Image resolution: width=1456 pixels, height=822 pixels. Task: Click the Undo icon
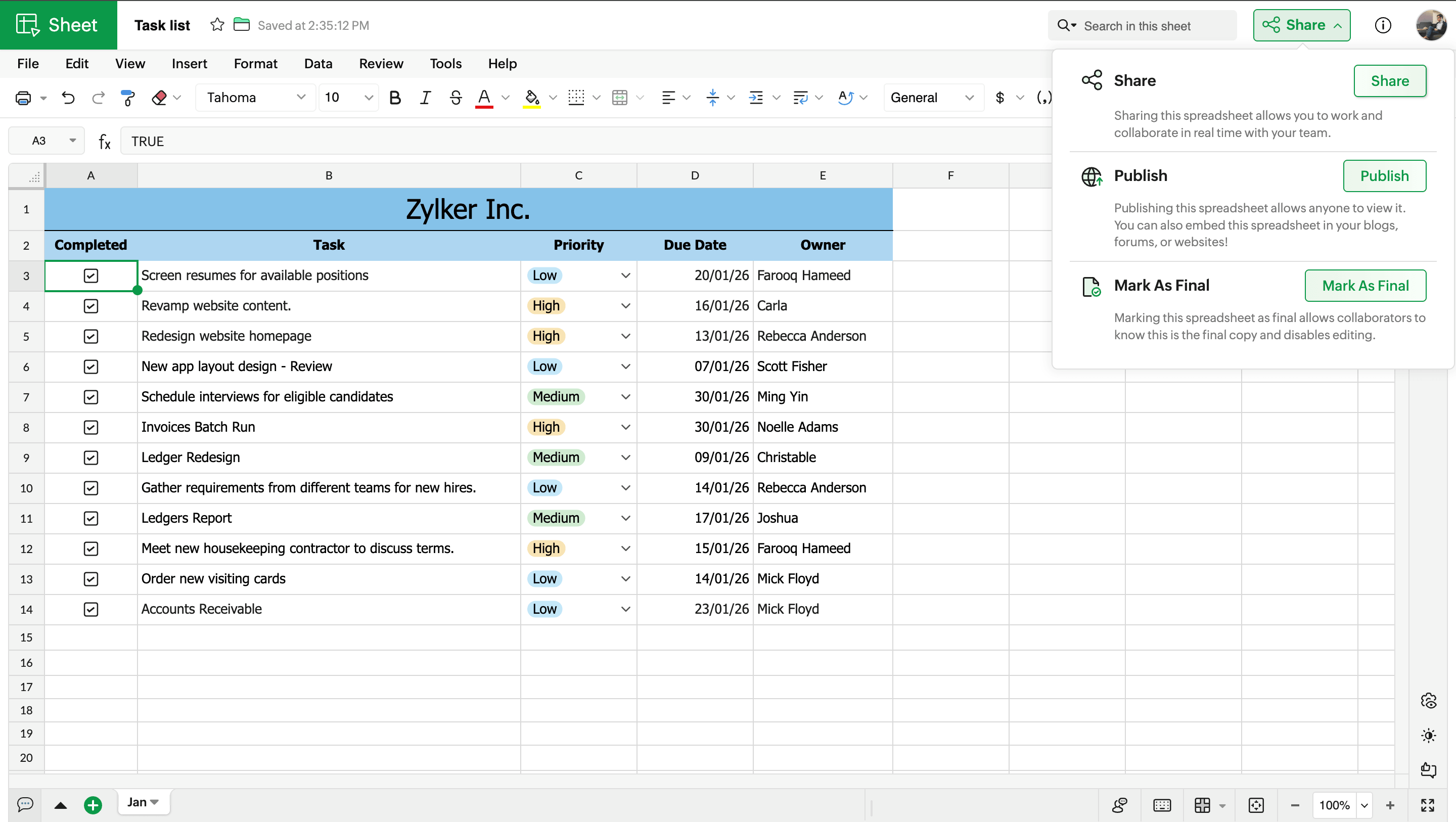(68, 97)
